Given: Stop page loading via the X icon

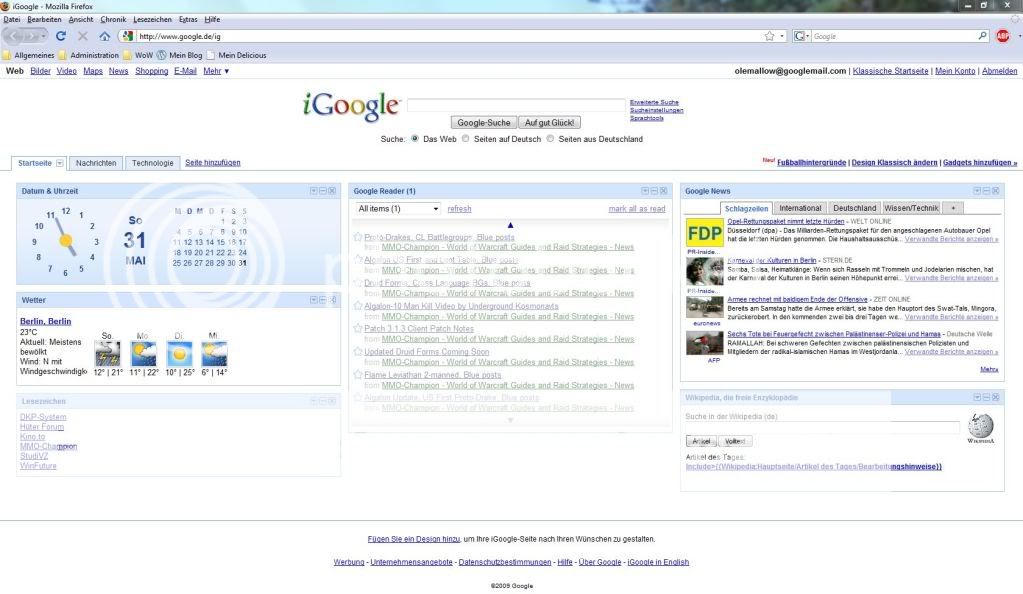Looking at the screenshot, I should (x=83, y=36).
